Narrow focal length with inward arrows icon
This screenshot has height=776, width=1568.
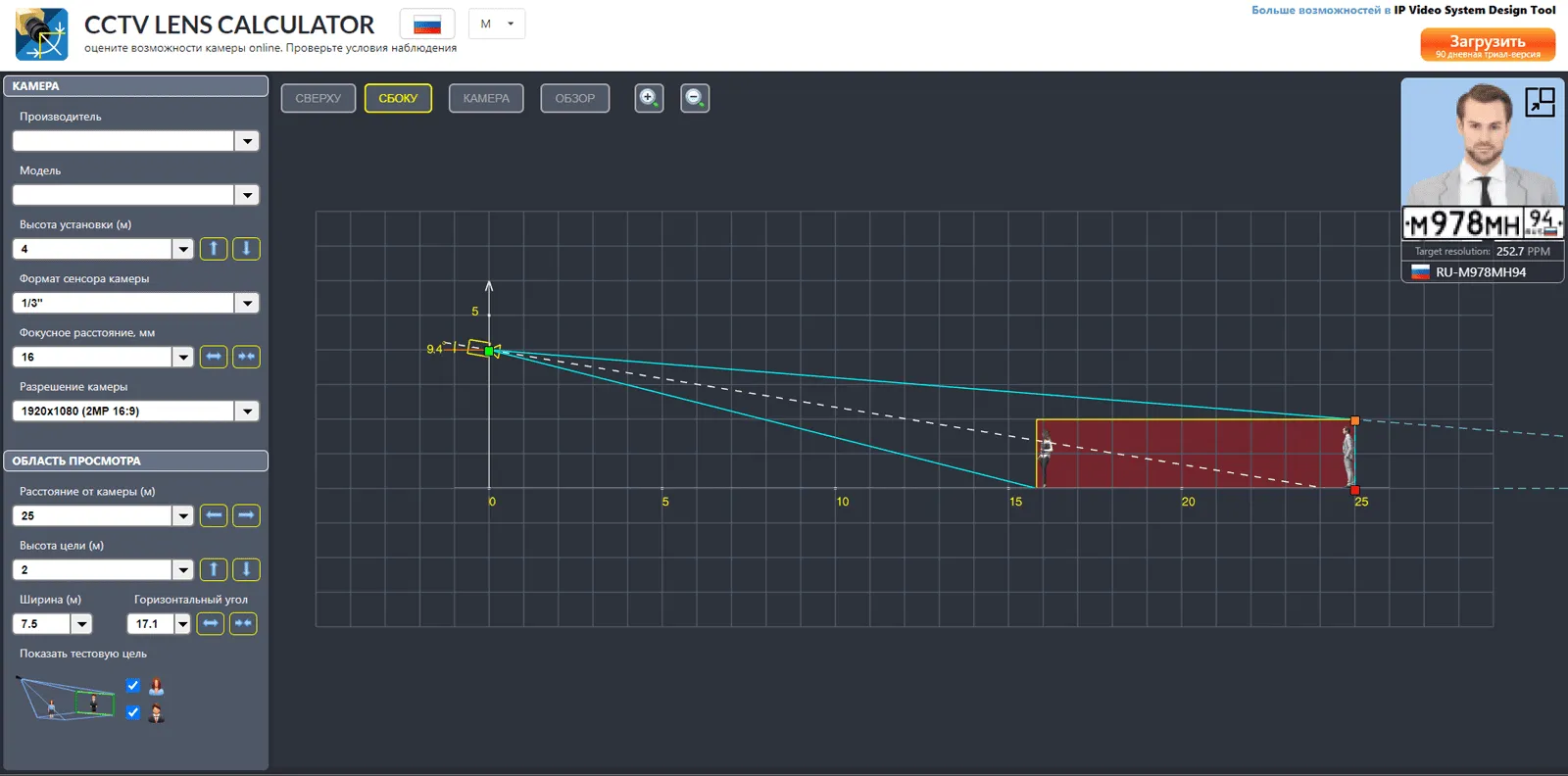[x=246, y=357]
